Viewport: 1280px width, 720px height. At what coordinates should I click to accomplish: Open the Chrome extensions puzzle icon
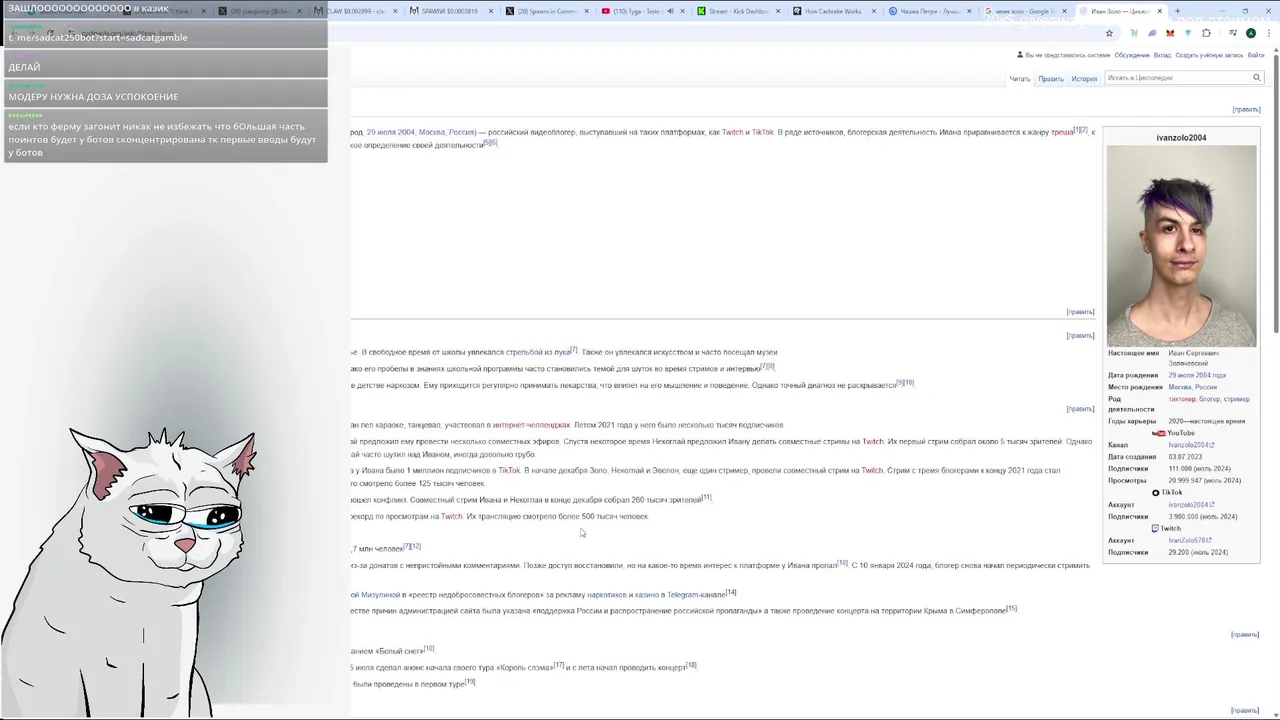tap(1206, 33)
